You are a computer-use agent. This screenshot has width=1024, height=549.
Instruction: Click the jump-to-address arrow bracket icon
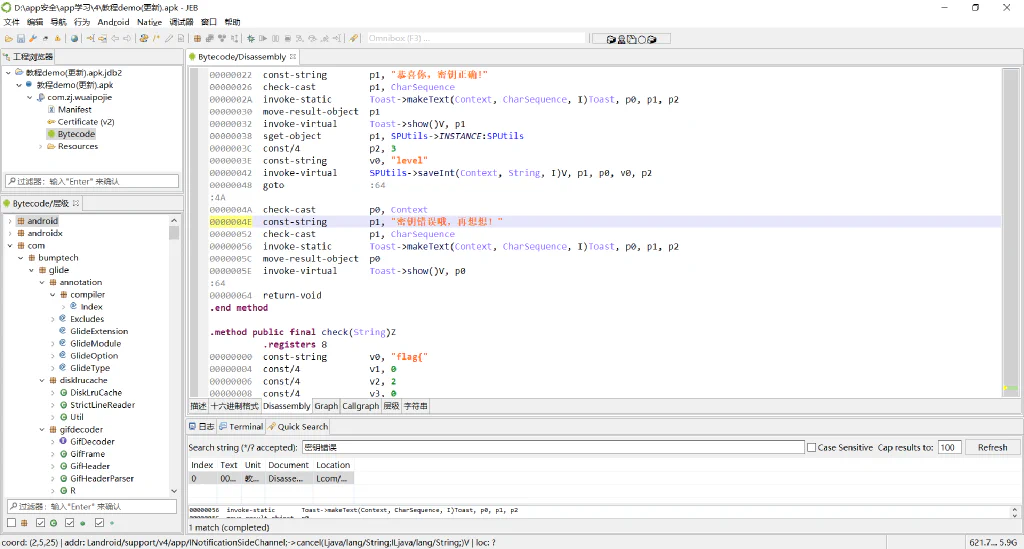(91, 39)
